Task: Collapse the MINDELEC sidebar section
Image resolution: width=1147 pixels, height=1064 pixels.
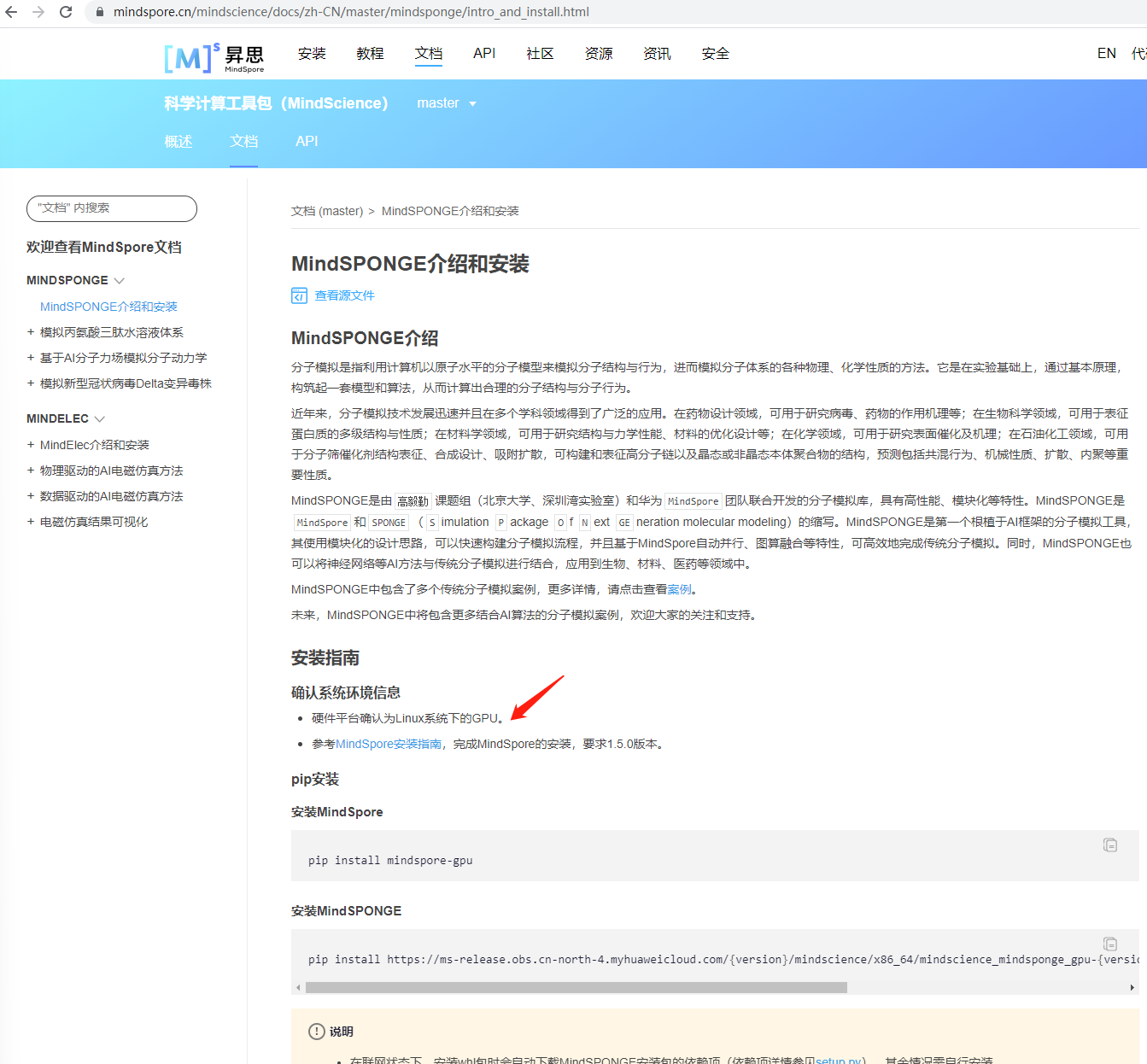Action: (x=99, y=418)
